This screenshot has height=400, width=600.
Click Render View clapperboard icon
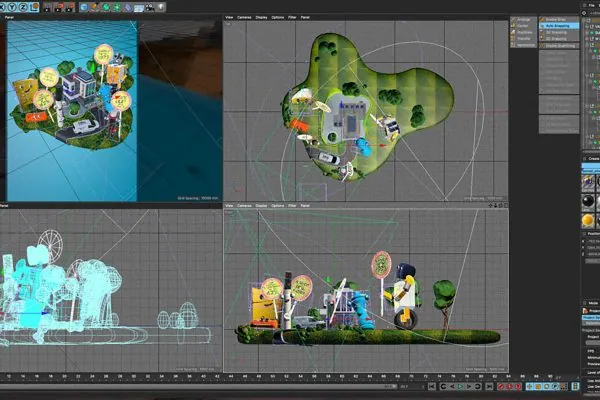[47, 7]
